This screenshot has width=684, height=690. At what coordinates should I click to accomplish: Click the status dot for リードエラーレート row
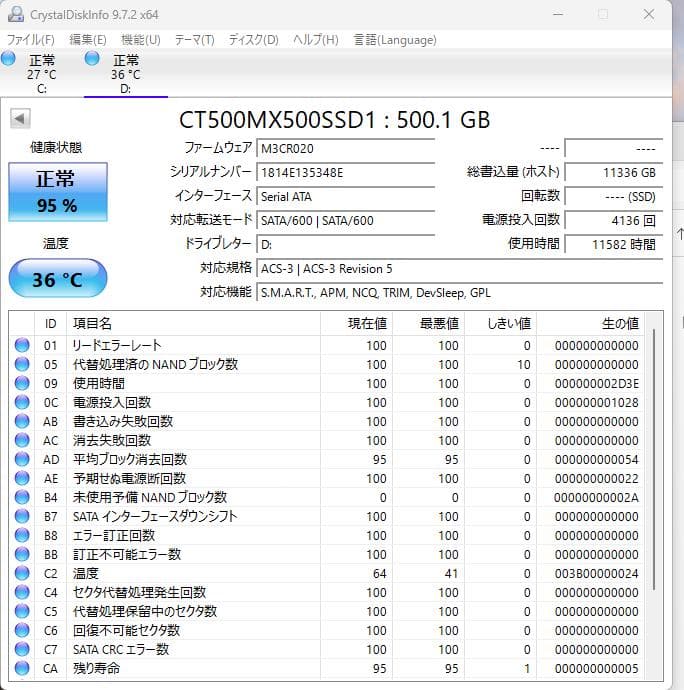pyautogui.click(x=22, y=345)
